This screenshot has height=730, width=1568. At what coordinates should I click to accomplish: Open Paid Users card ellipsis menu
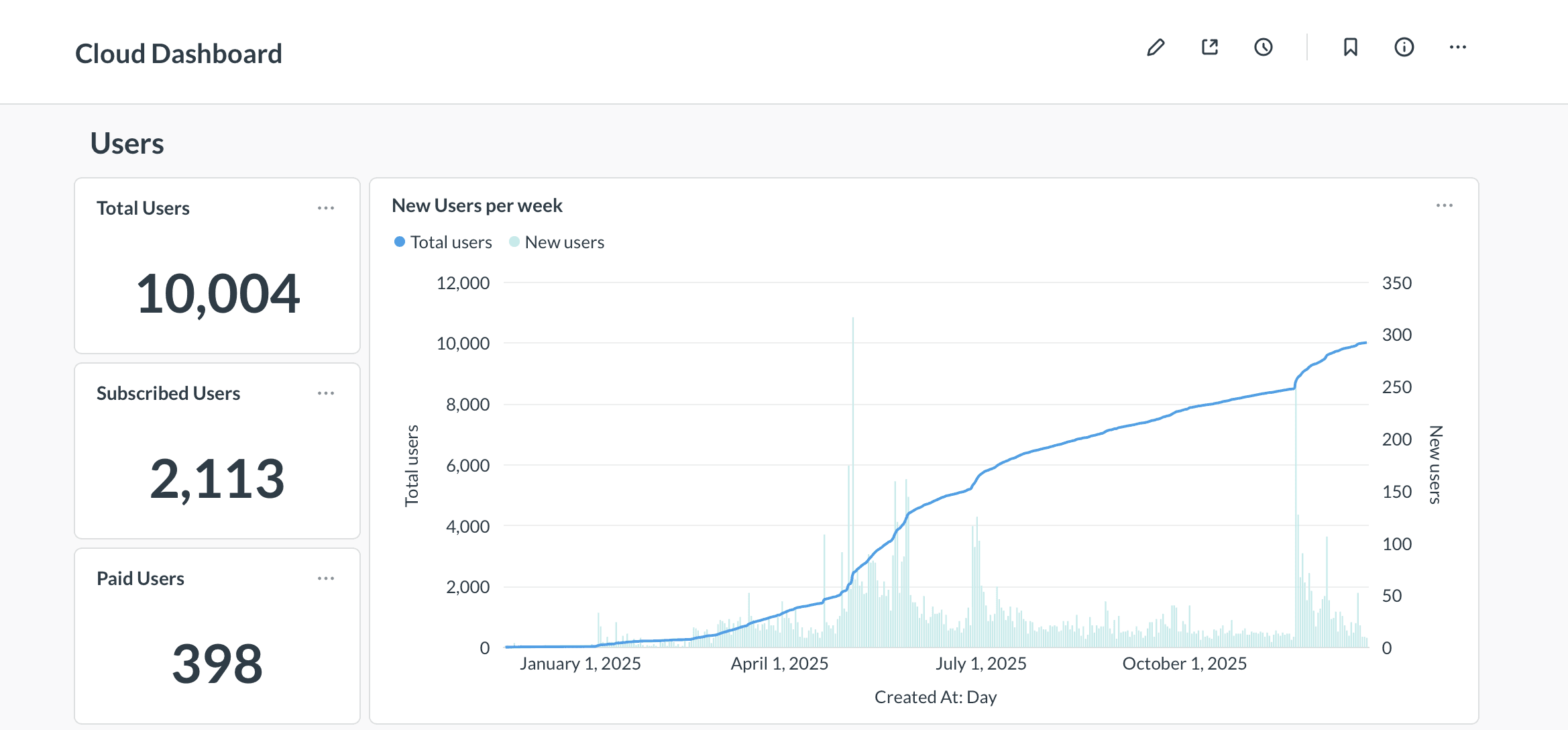pyautogui.click(x=326, y=578)
